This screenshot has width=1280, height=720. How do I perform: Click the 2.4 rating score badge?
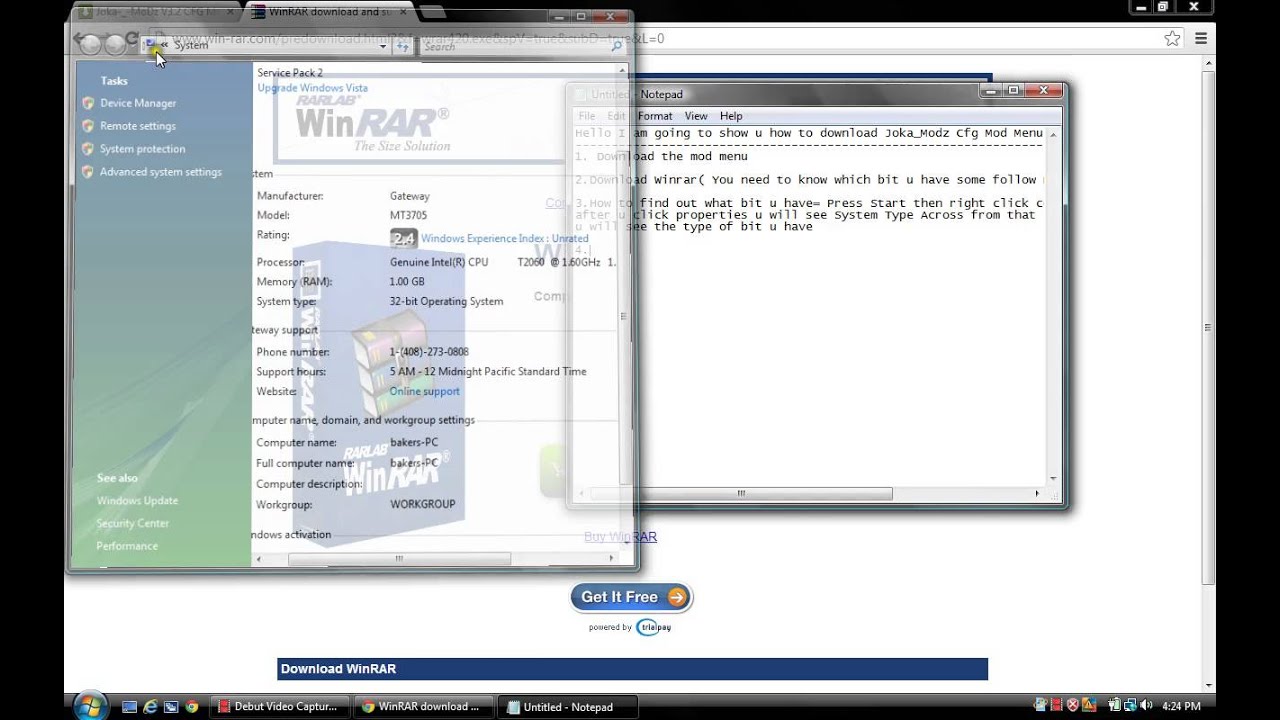point(403,238)
